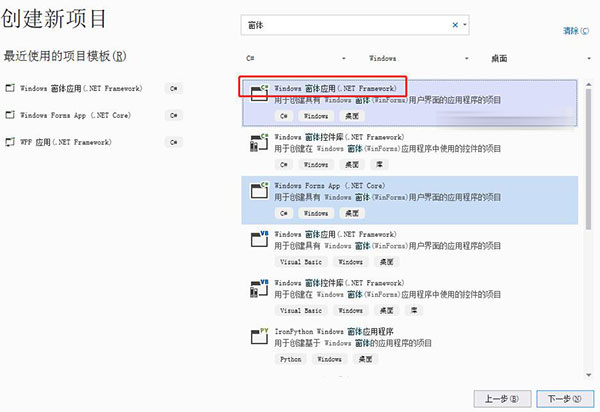Click the template list scroll up arrow
Screen dimensions: 600x412
[x=589, y=84]
